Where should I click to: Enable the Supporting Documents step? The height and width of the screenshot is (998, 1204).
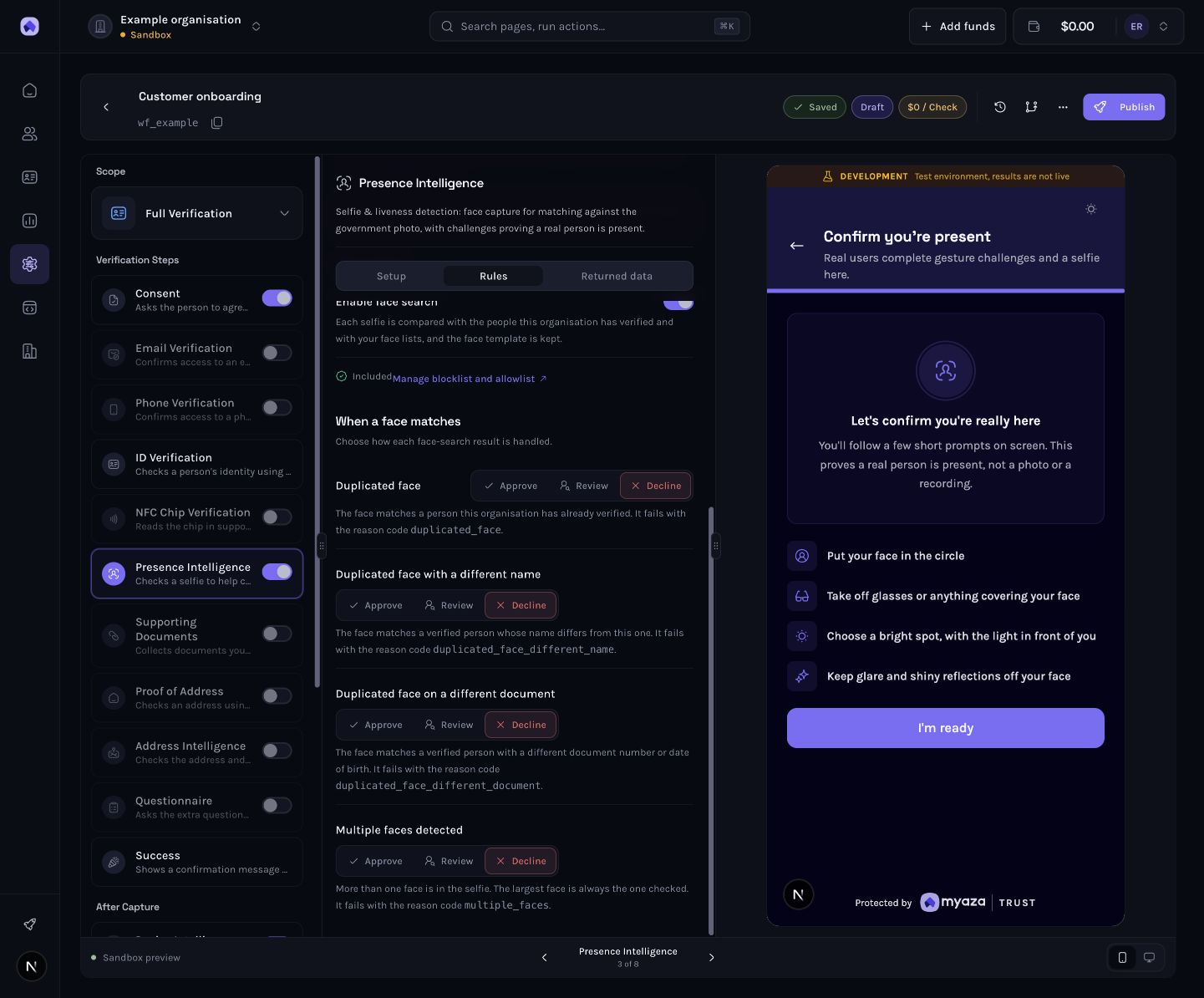[x=277, y=634]
